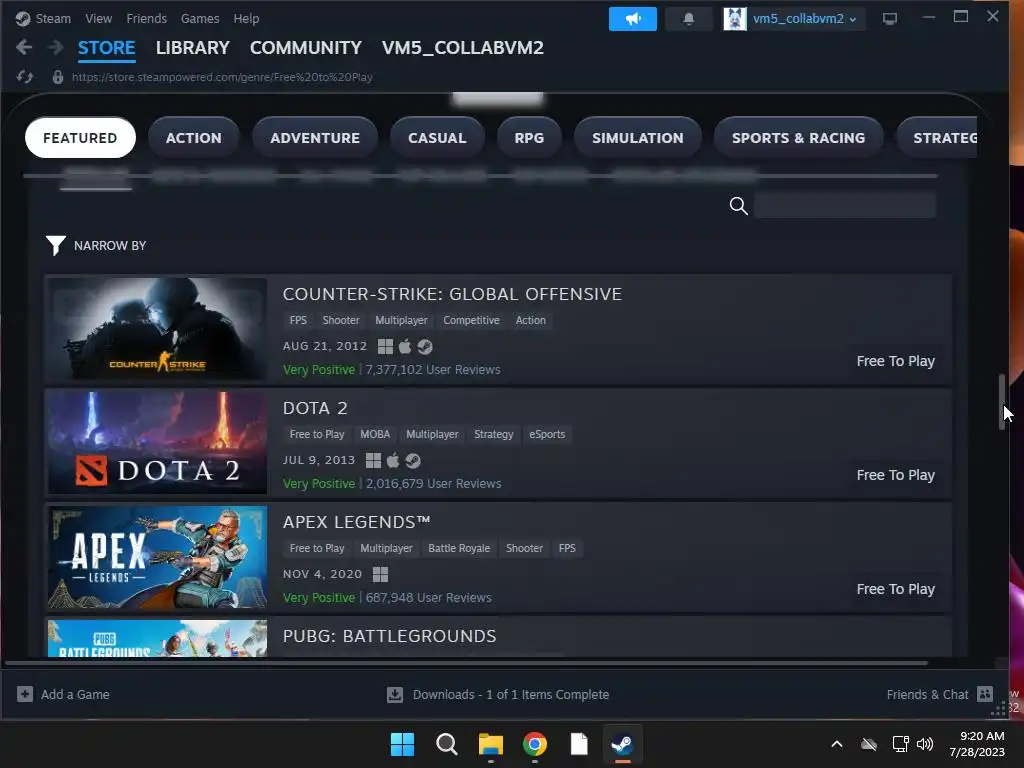
Task: Click the FPS tag on Counter-Strike
Action: pyautogui.click(x=298, y=320)
